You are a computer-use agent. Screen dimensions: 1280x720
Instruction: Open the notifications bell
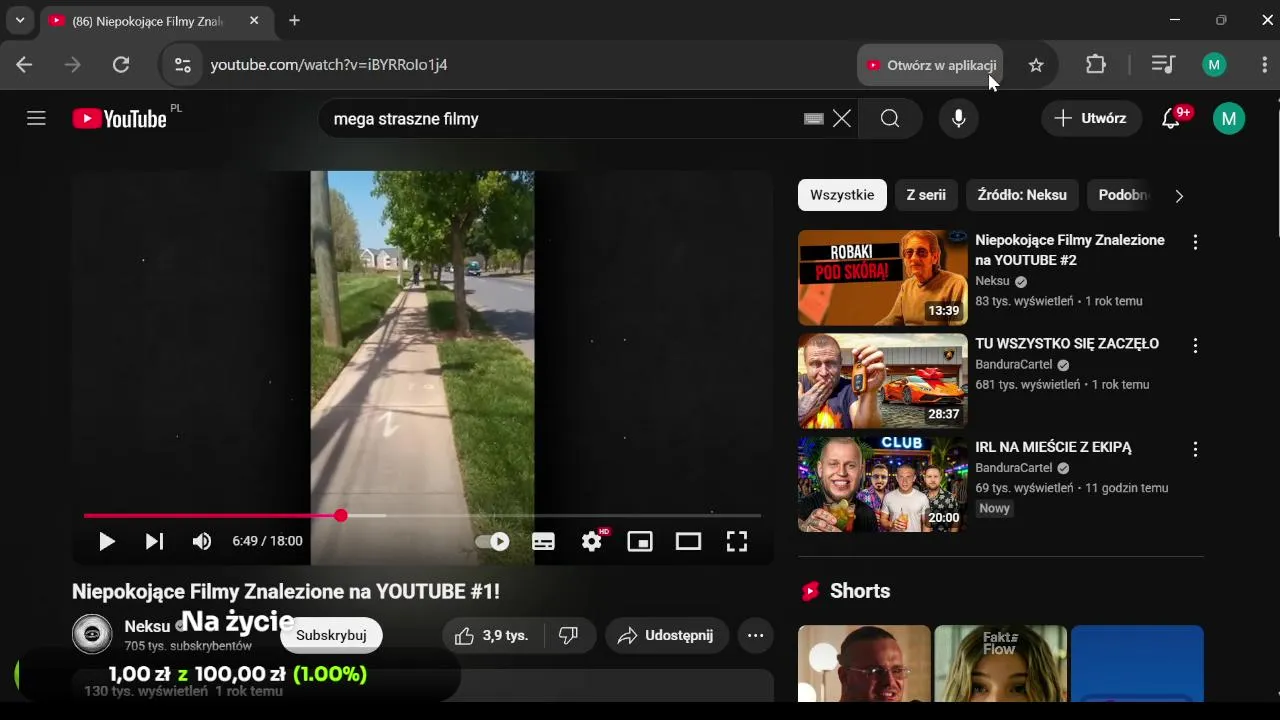pyautogui.click(x=1171, y=119)
